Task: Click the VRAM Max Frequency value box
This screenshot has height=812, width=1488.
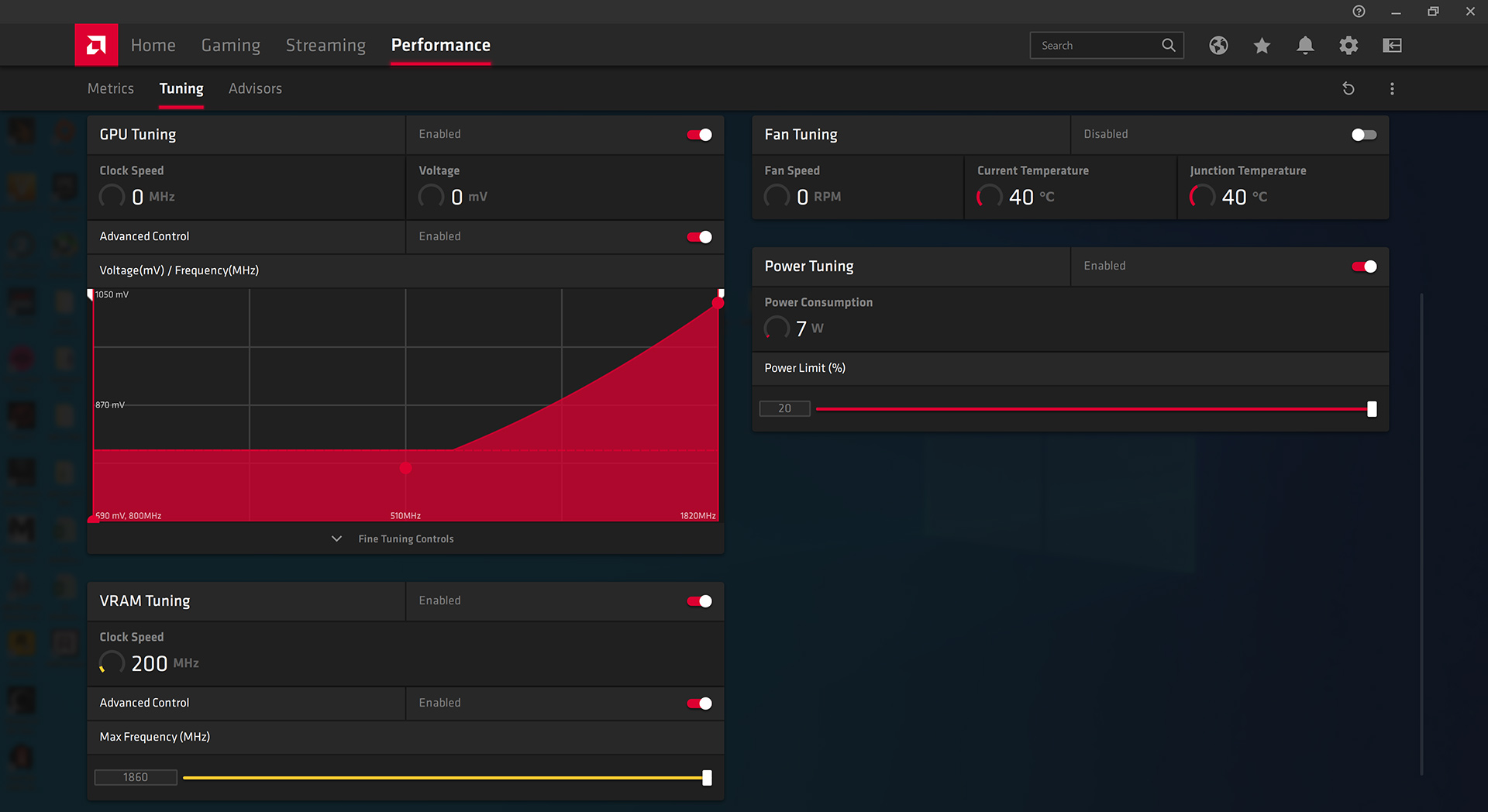Action: (136, 777)
